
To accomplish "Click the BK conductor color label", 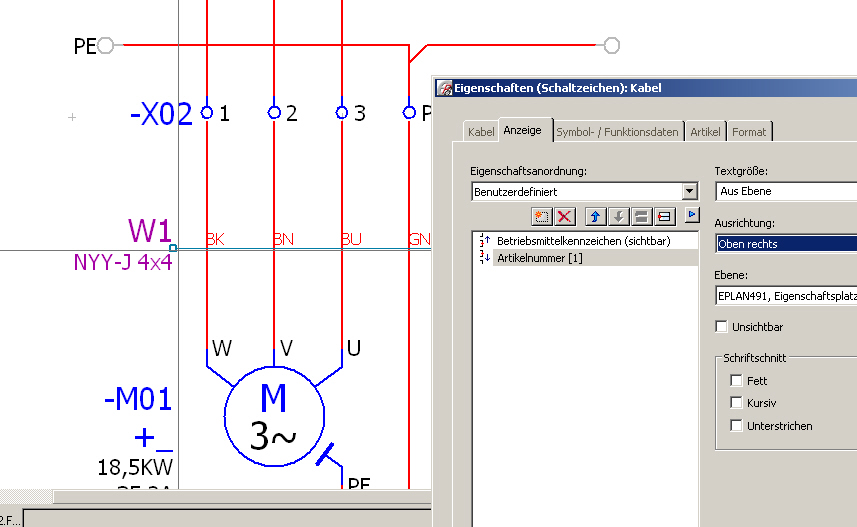I will pos(215,239).
